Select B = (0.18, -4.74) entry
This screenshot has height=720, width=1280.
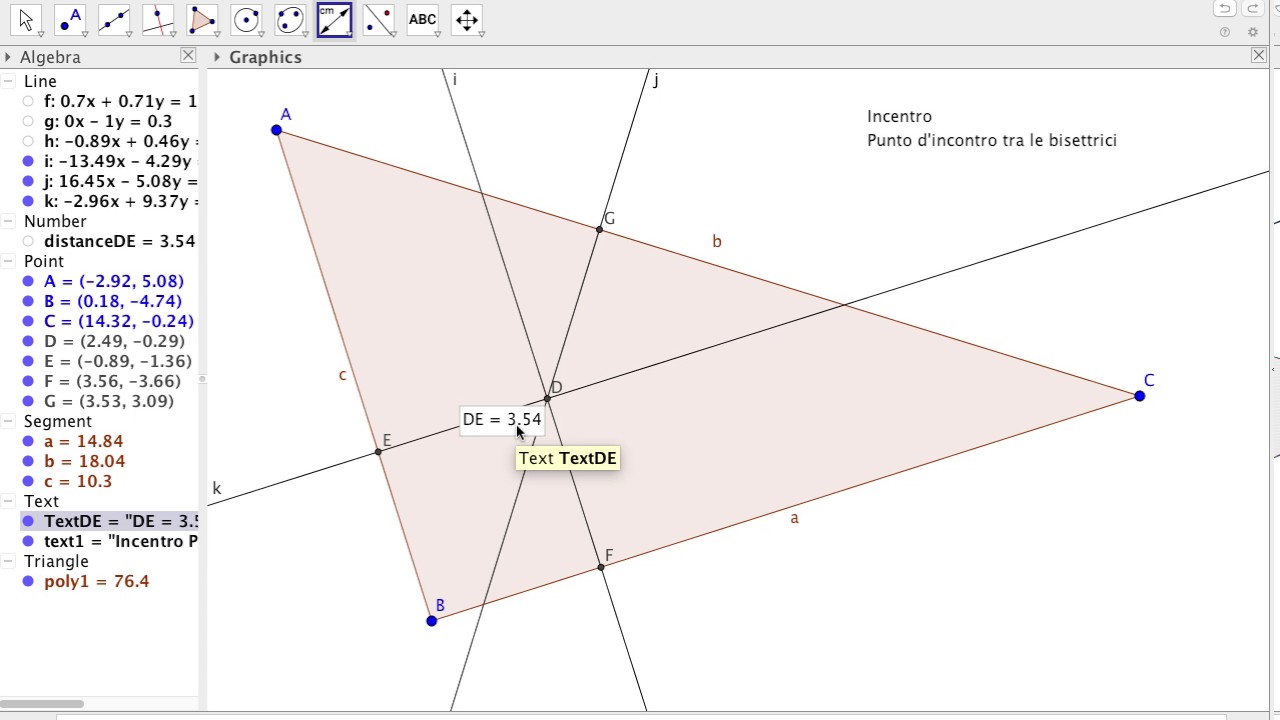(113, 301)
